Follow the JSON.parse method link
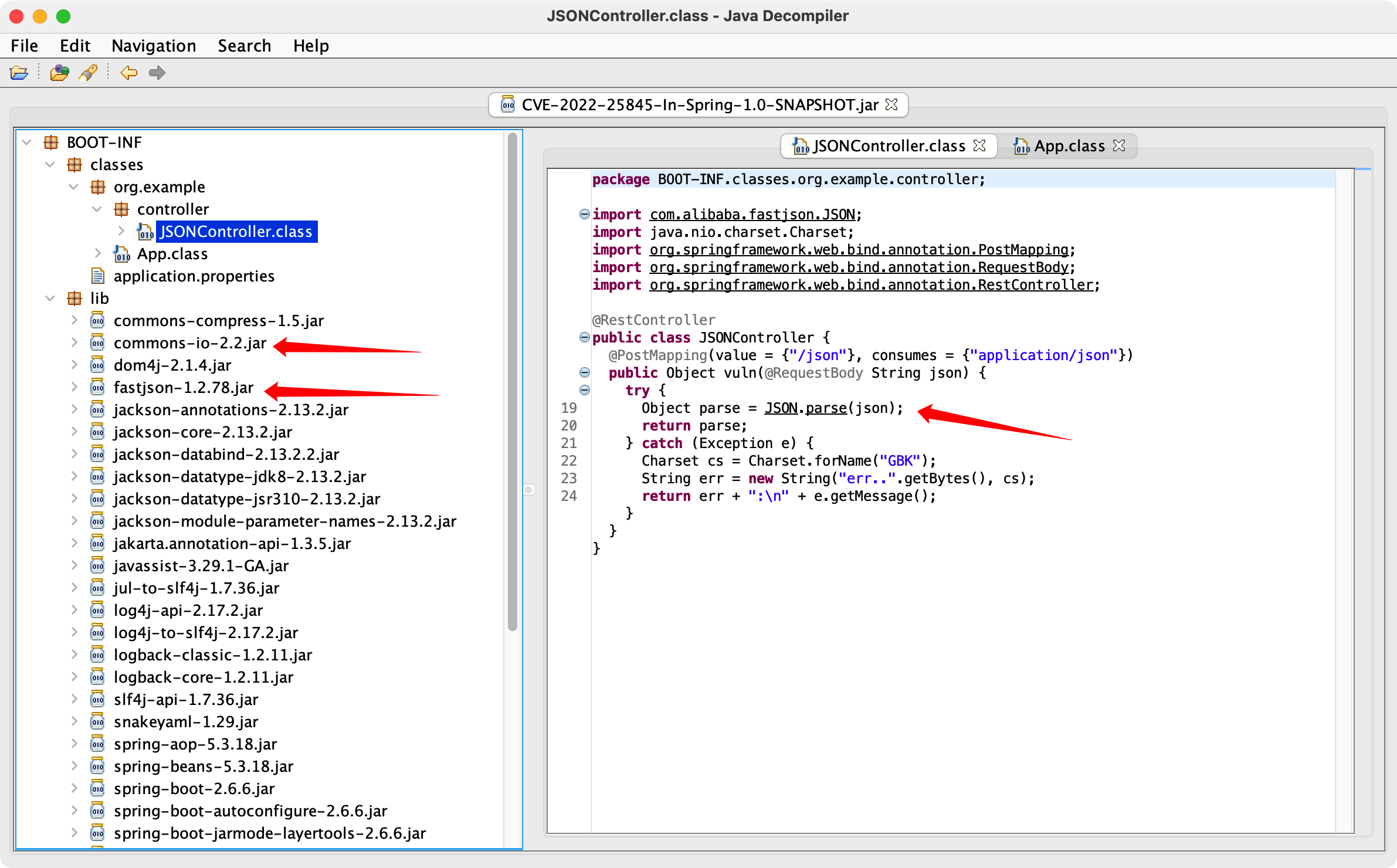Screen dimensions: 1397x868 (x=826, y=408)
